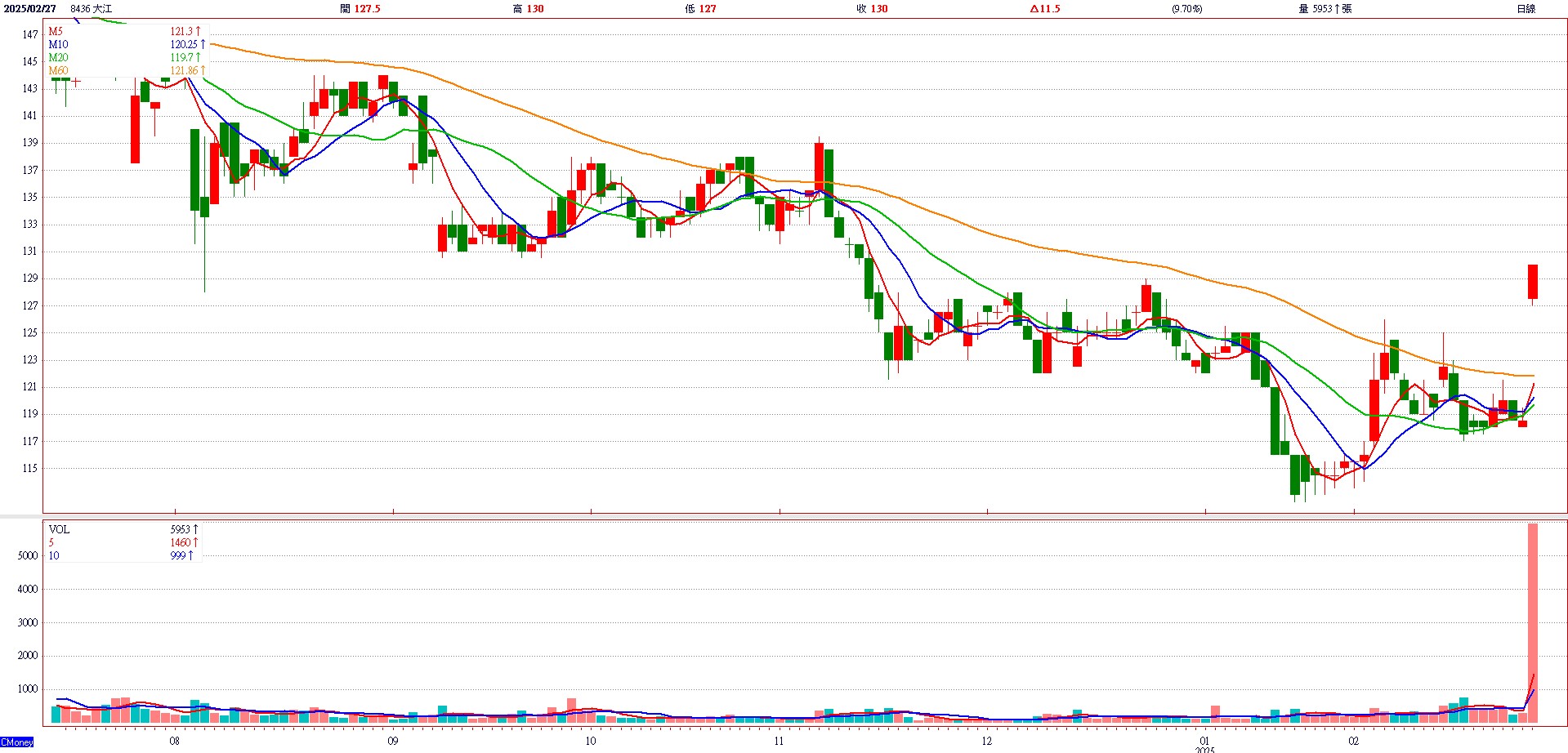Click the opening price 開 127.5
This screenshot has height=753, width=1568.
click(360, 9)
